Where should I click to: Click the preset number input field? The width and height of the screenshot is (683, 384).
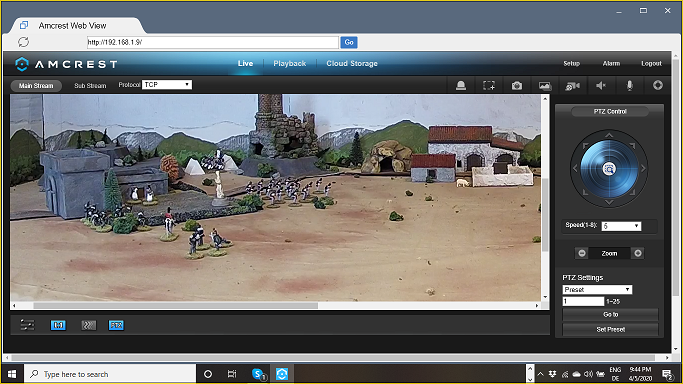[583, 301]
